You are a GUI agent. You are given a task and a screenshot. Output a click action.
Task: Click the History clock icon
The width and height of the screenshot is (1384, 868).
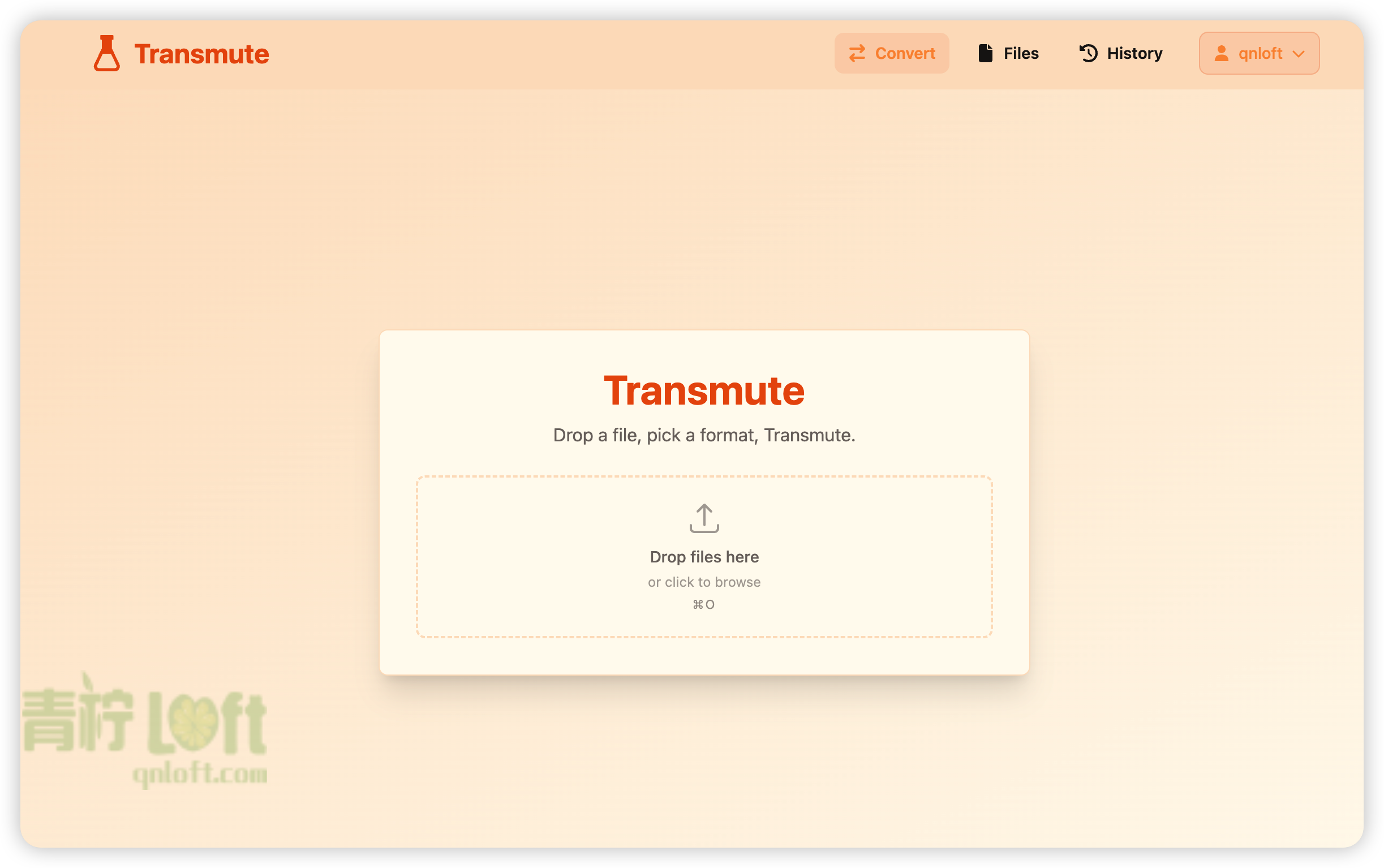[x=1088, y=53]
